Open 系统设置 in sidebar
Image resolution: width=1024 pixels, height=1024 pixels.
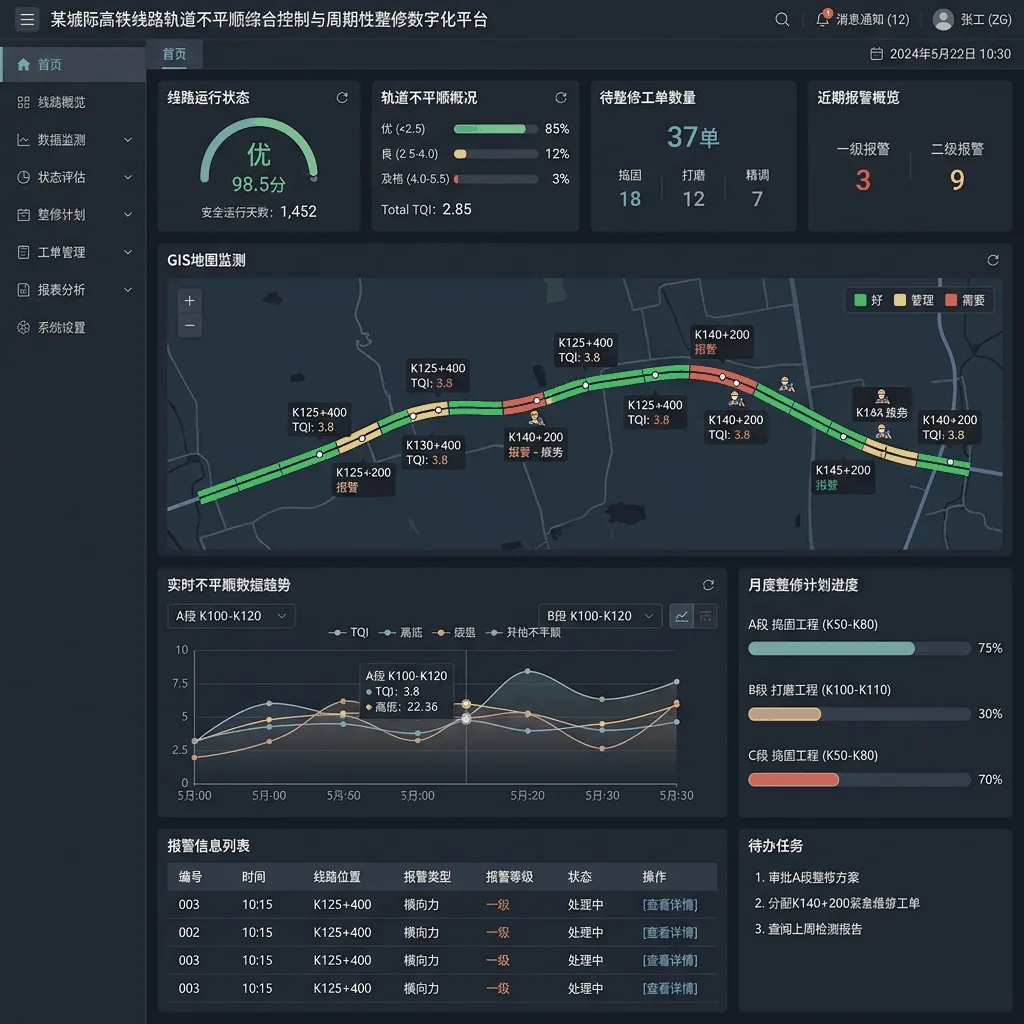click(72, 327)
